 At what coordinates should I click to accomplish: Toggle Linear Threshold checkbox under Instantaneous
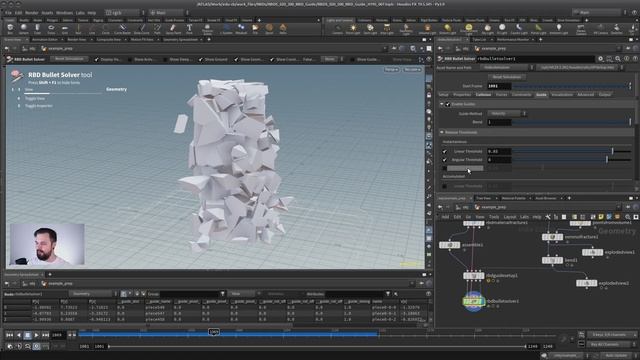[444, 151]
